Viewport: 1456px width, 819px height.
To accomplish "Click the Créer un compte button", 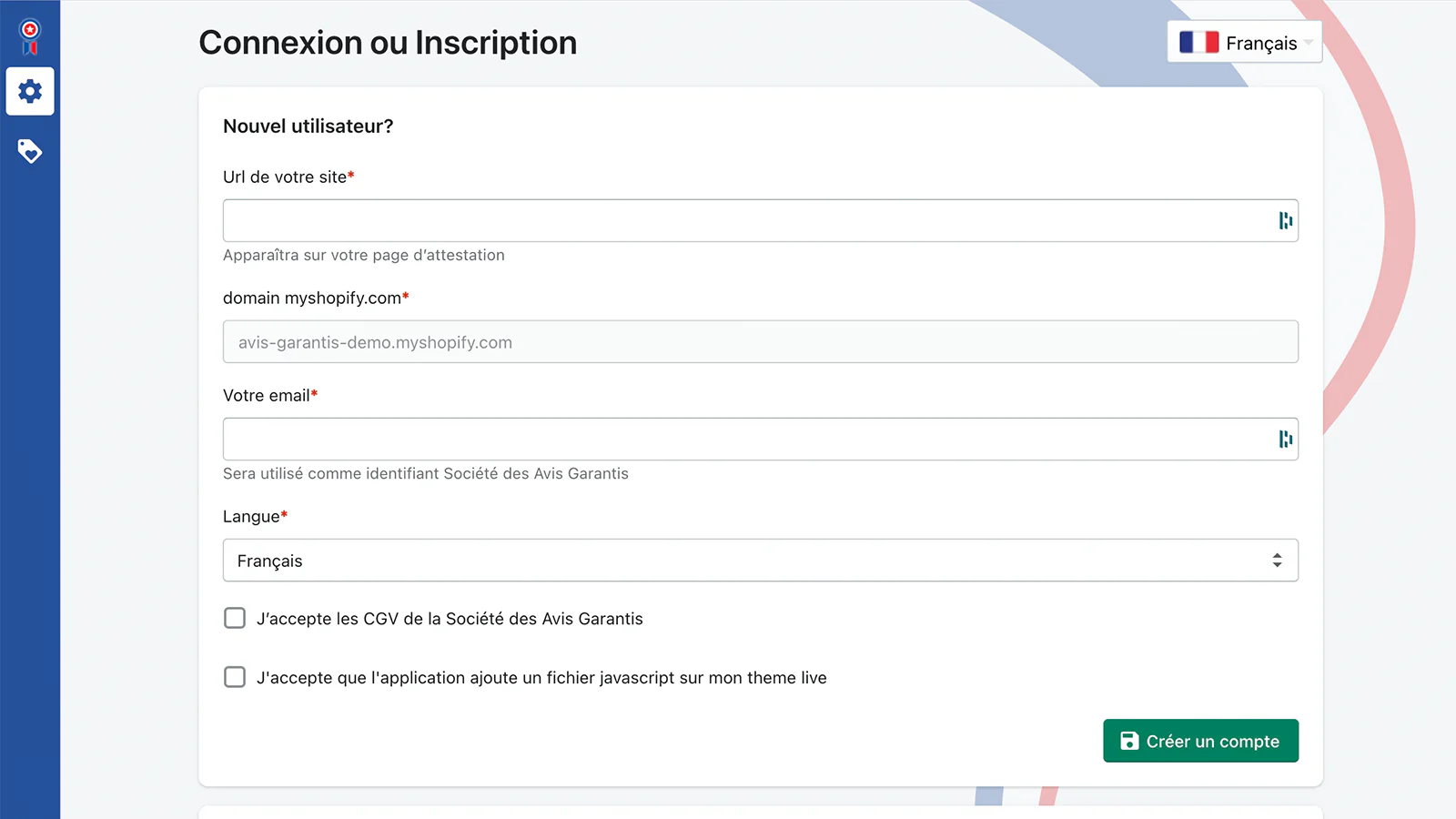I will pos(1200,741).
